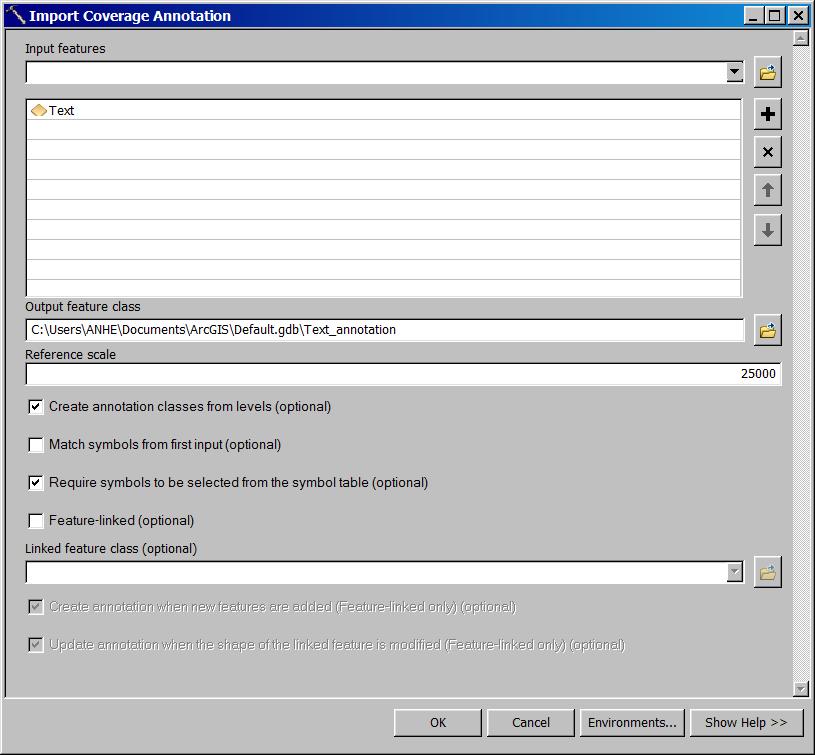
Task: Click the Reference scale 25000 field
Action: 403,374
